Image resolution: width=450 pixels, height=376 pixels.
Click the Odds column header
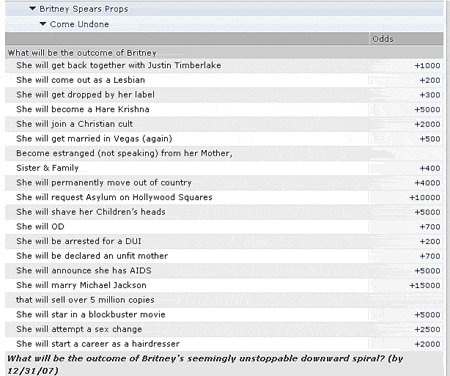[x=383, y=39]
